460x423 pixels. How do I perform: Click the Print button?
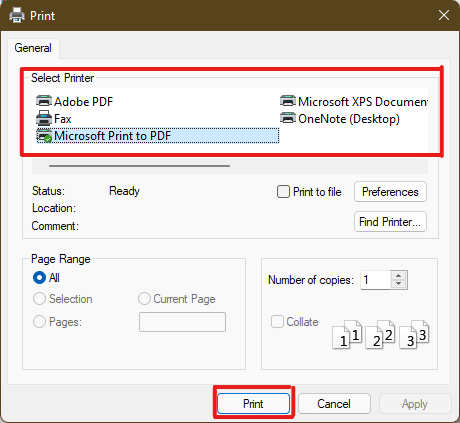click(253, 404)
